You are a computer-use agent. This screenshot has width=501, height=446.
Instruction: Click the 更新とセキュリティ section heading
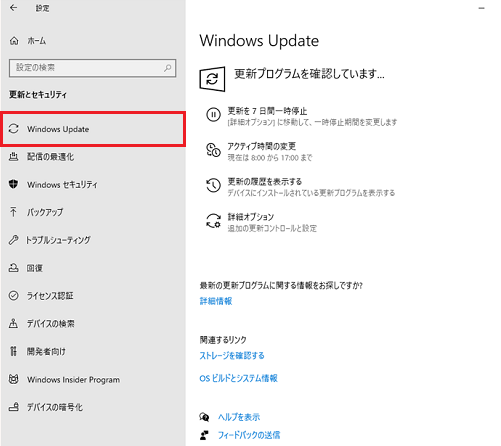tap(38, 95)
